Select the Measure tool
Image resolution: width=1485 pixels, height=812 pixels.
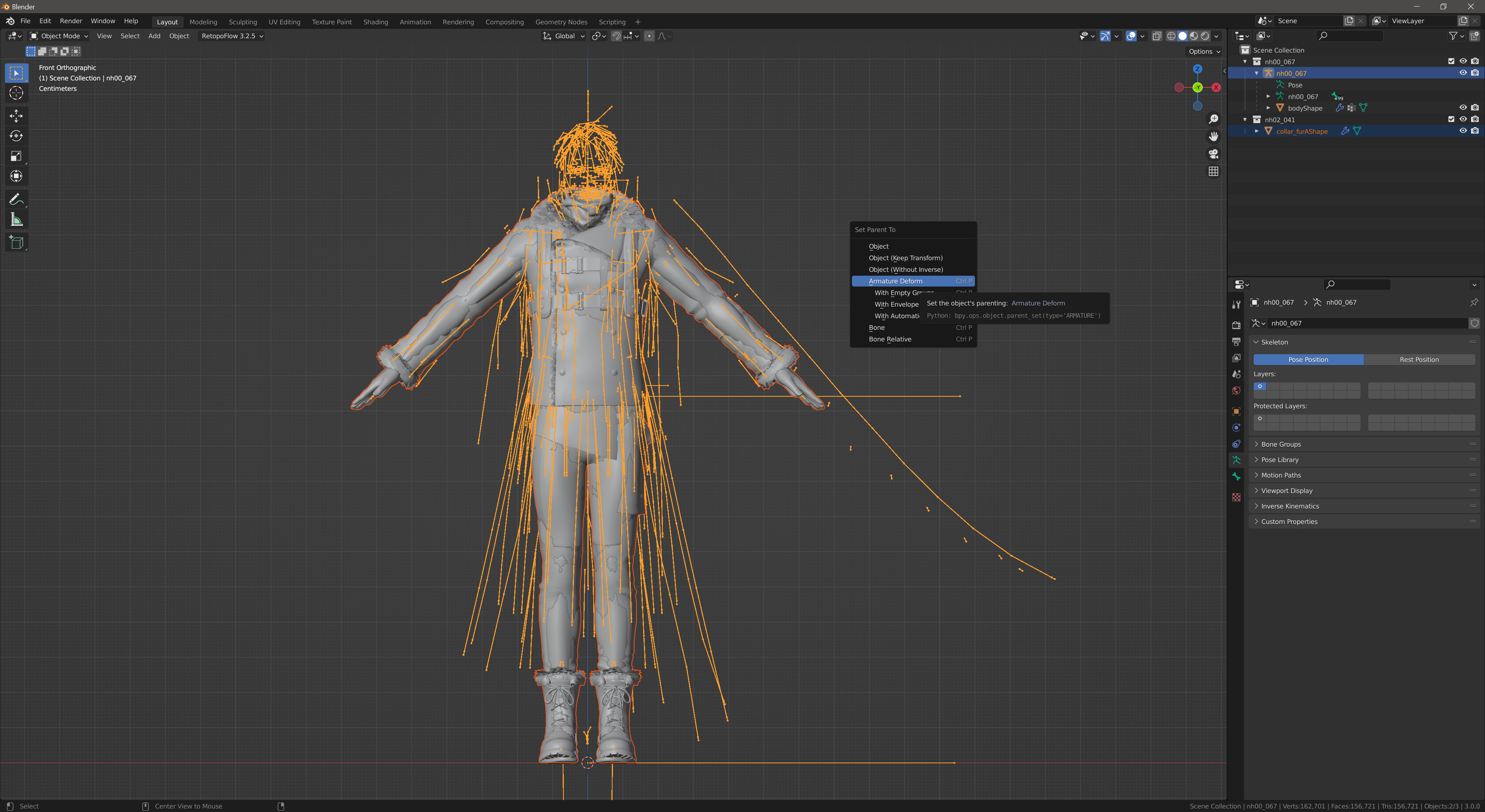pyautogui.click(x=16, y=220)
